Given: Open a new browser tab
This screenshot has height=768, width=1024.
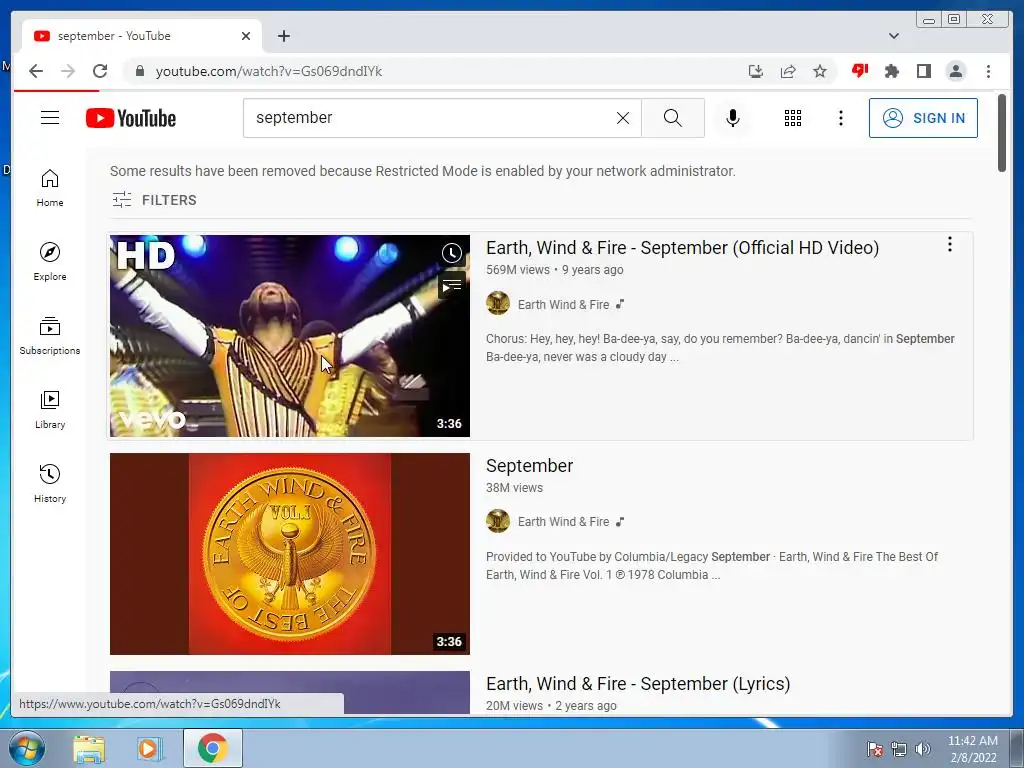Looking at the screenshot, I should click(283, 36).
